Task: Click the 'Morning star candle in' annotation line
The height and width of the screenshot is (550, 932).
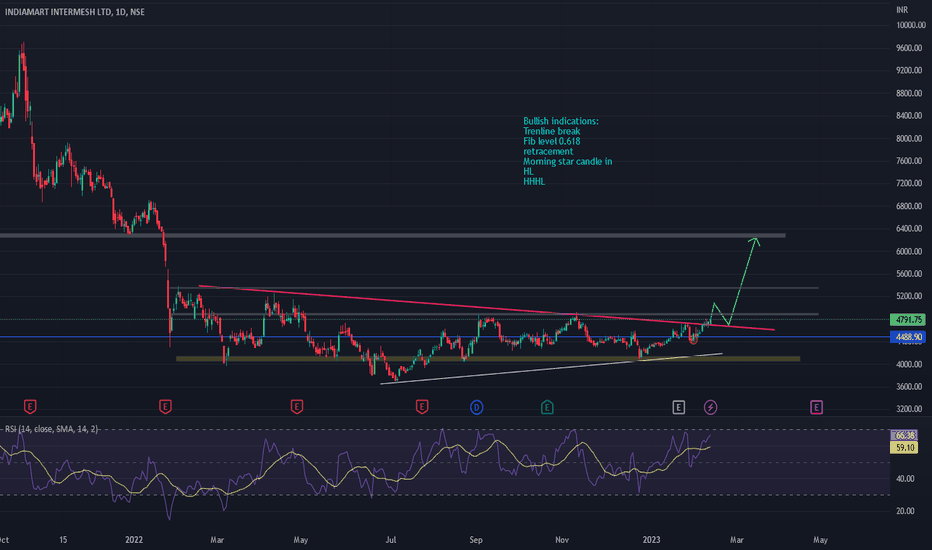Action: coord(567,161)
